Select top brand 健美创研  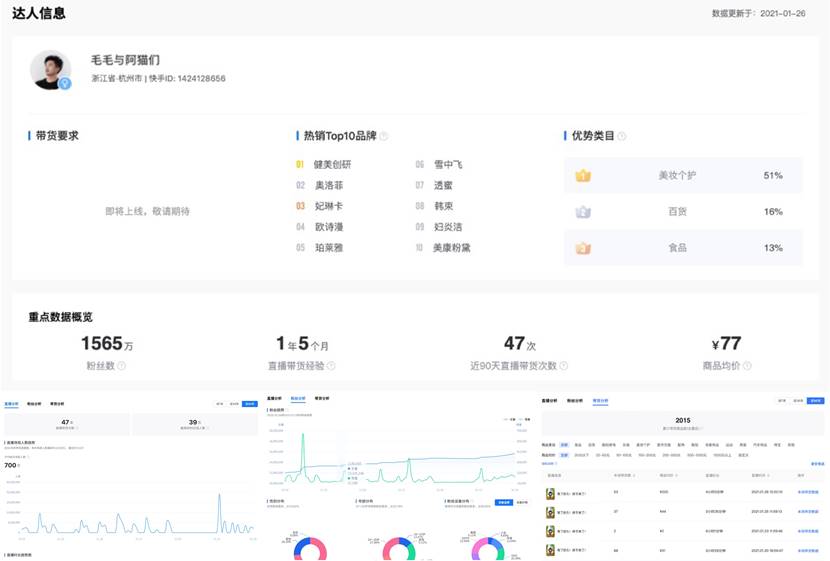(332, 165)
